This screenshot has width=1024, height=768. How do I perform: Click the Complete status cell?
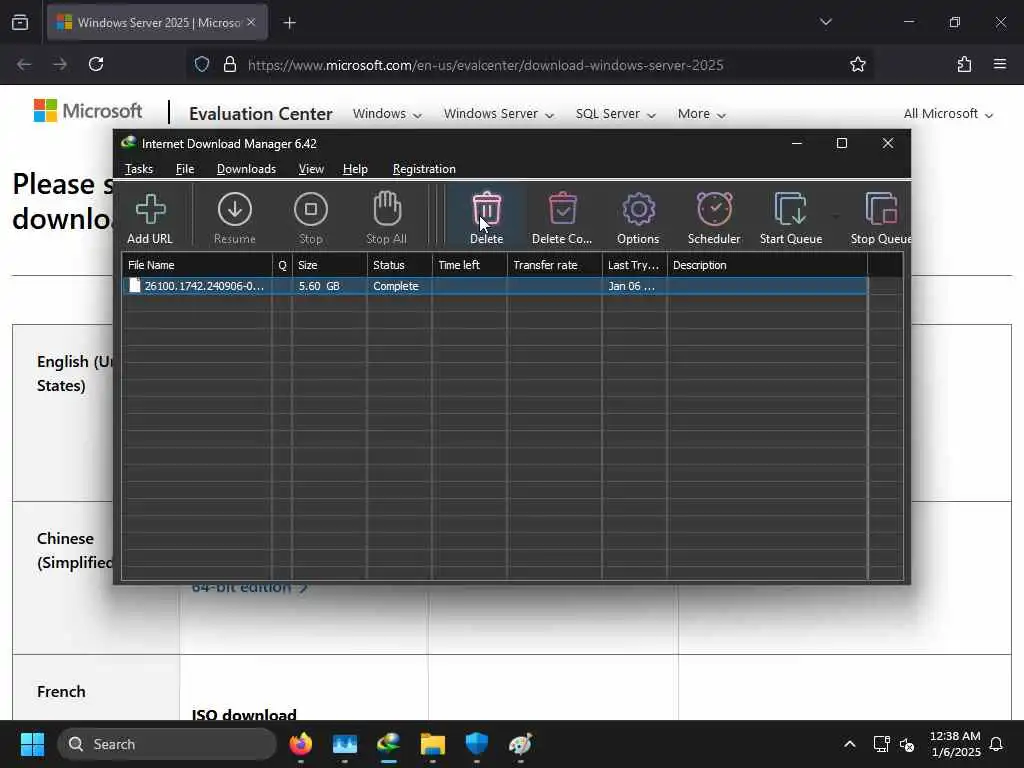[396, 286]
